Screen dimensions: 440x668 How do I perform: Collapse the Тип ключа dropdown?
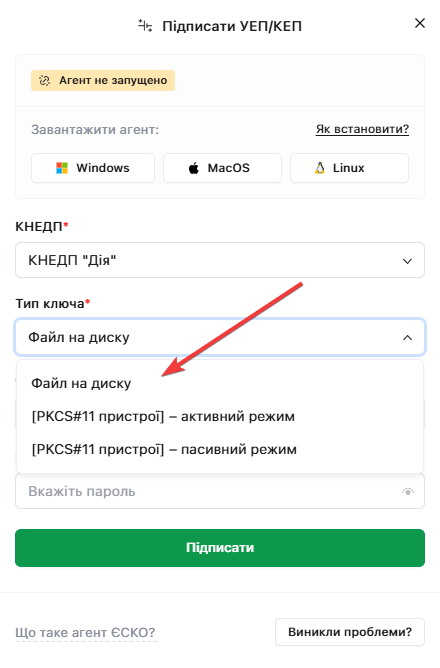[220, 337]
